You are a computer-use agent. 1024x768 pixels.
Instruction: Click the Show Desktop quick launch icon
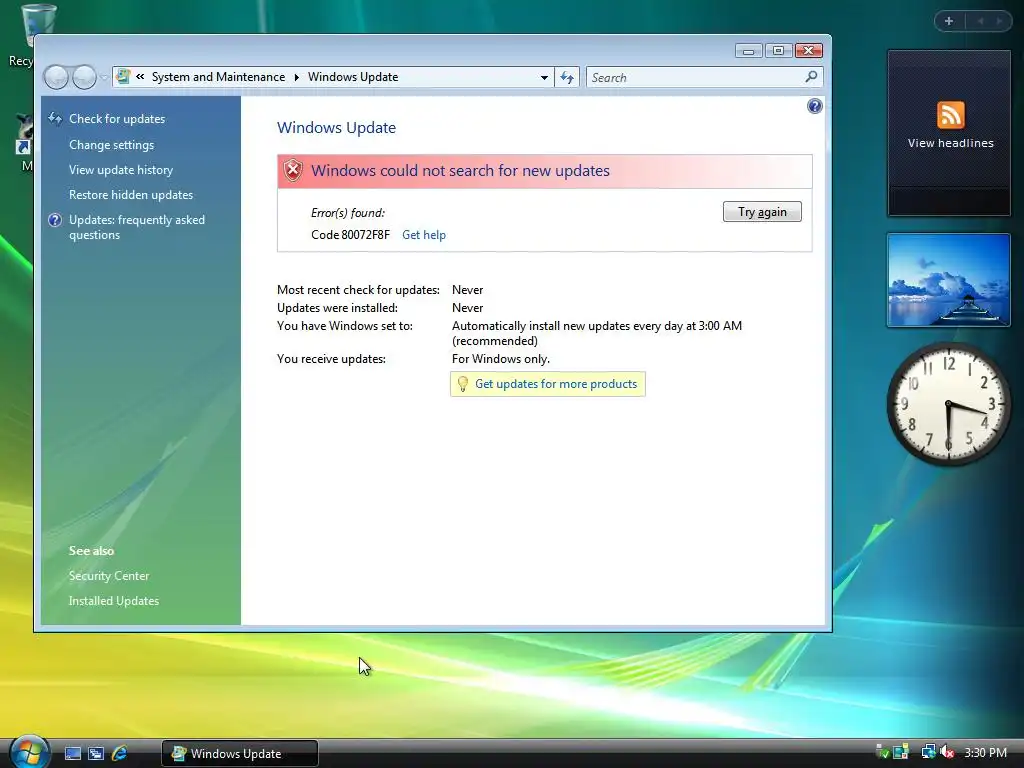click(72, 754)
